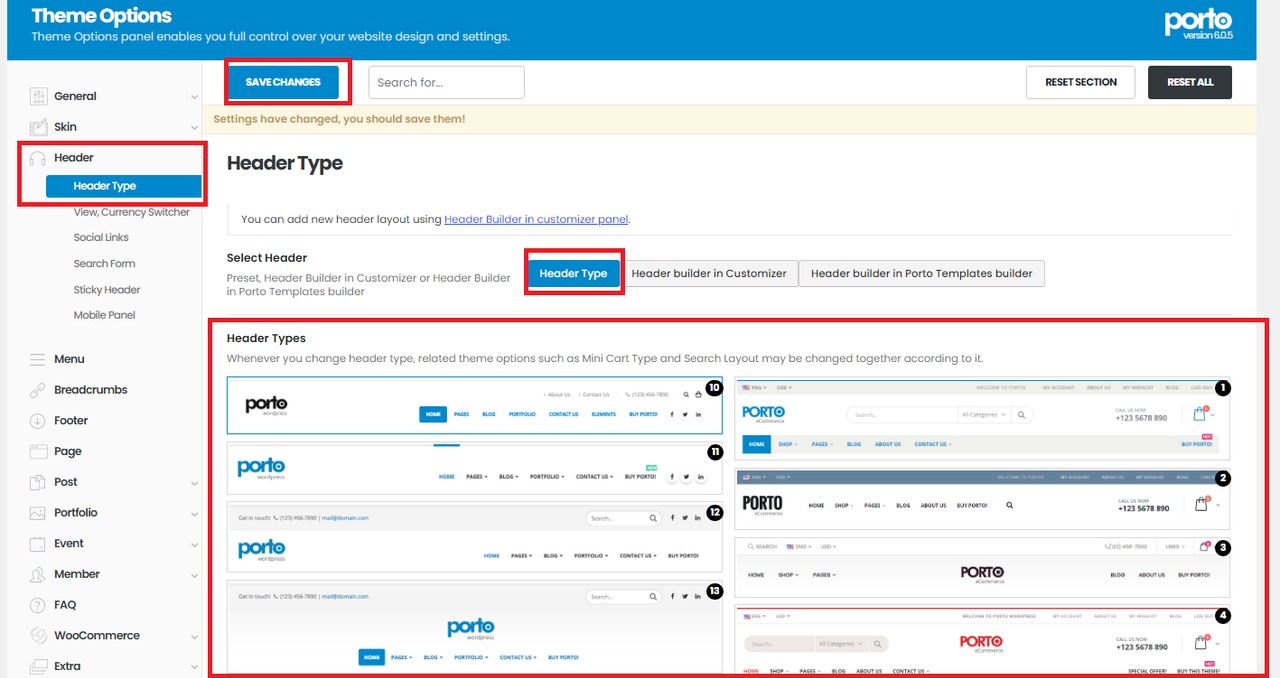Image resolution: width=1280 pixels, height=678 pixels.
Task: Click the Header headphones icon
Action: click(38, 158)
